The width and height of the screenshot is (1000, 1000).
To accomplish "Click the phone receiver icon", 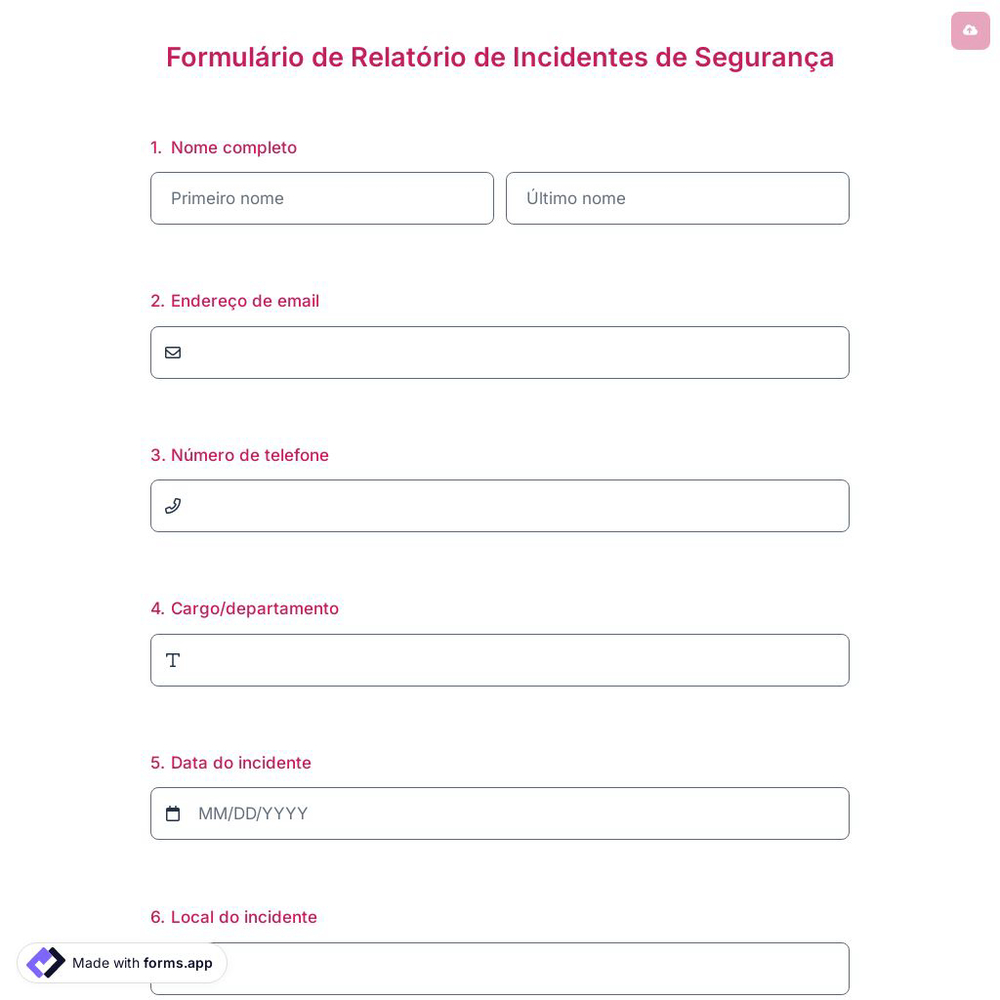I will (173, 506).
